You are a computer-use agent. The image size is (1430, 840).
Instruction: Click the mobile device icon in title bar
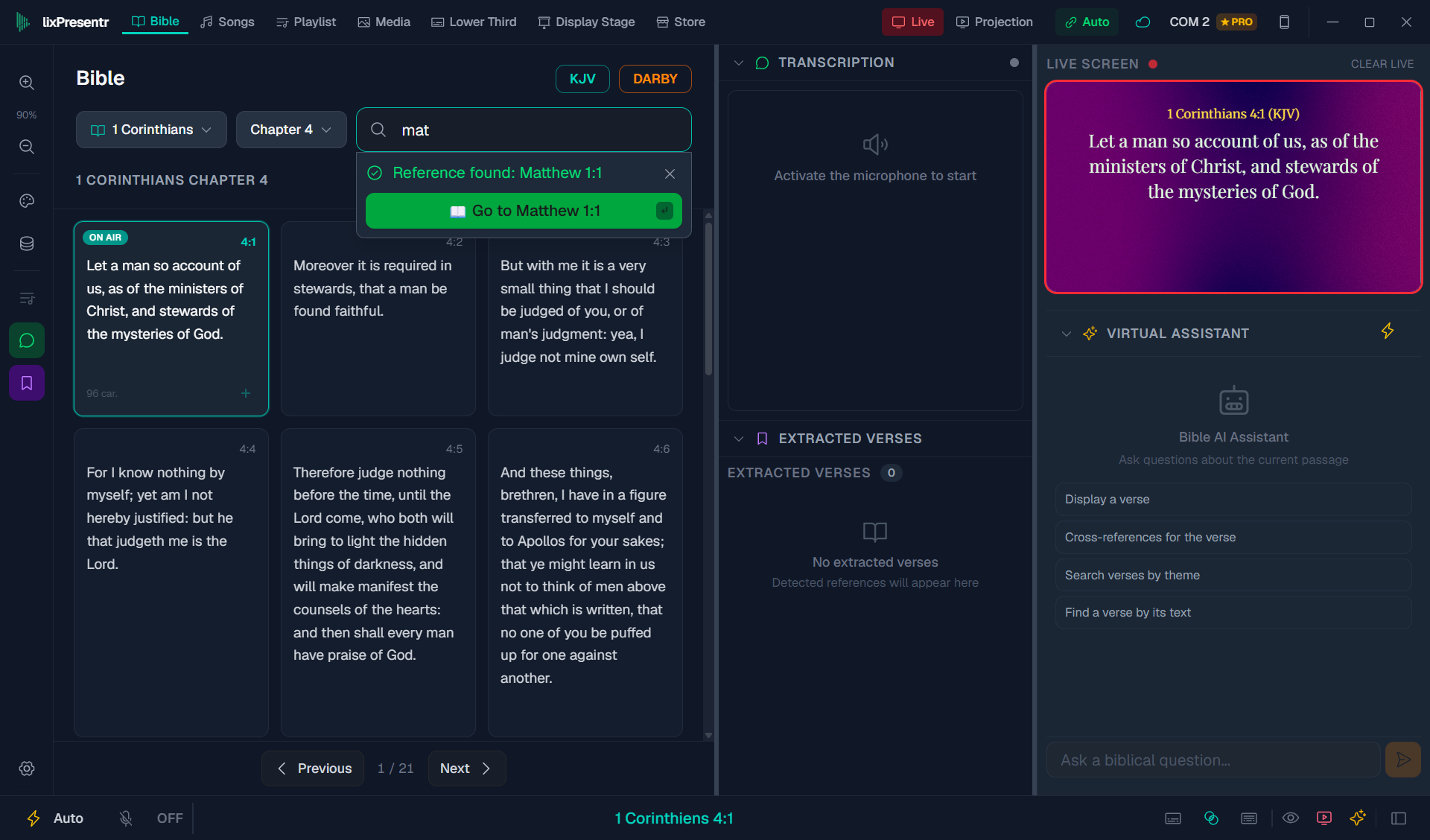pyautogui.click(x=1284, y=22)
